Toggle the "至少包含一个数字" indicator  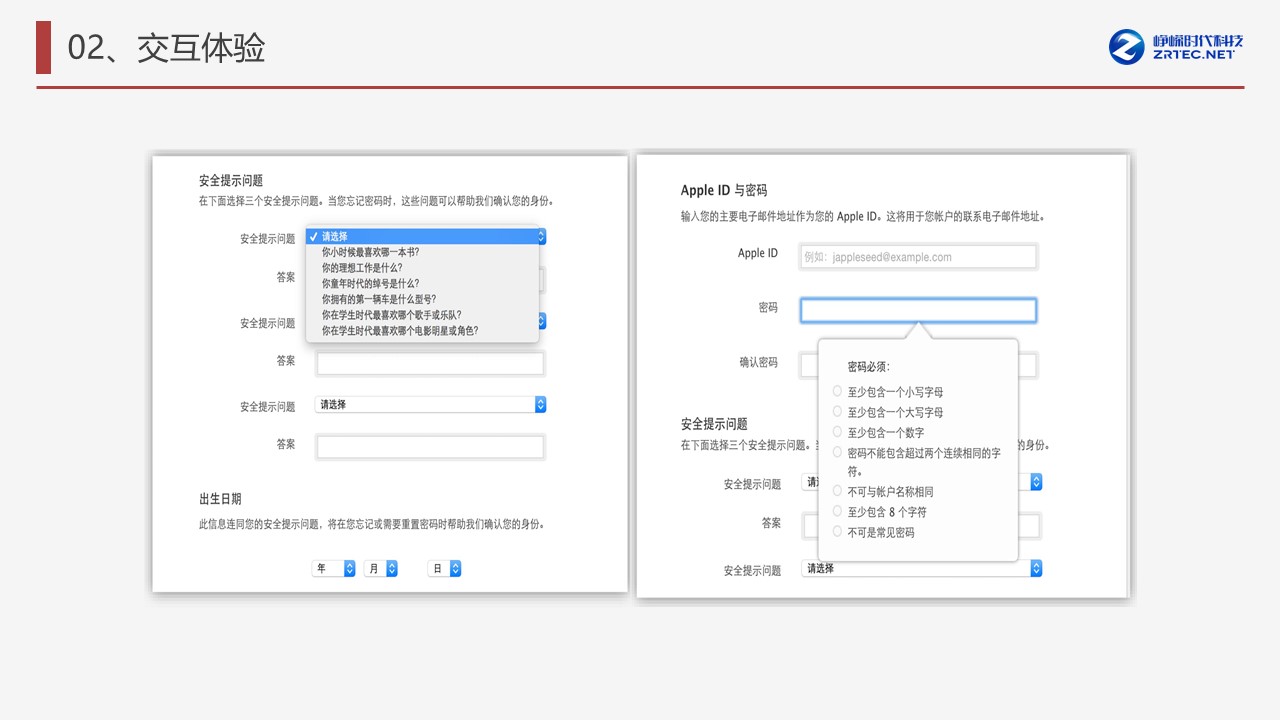[x=838, y=432]
